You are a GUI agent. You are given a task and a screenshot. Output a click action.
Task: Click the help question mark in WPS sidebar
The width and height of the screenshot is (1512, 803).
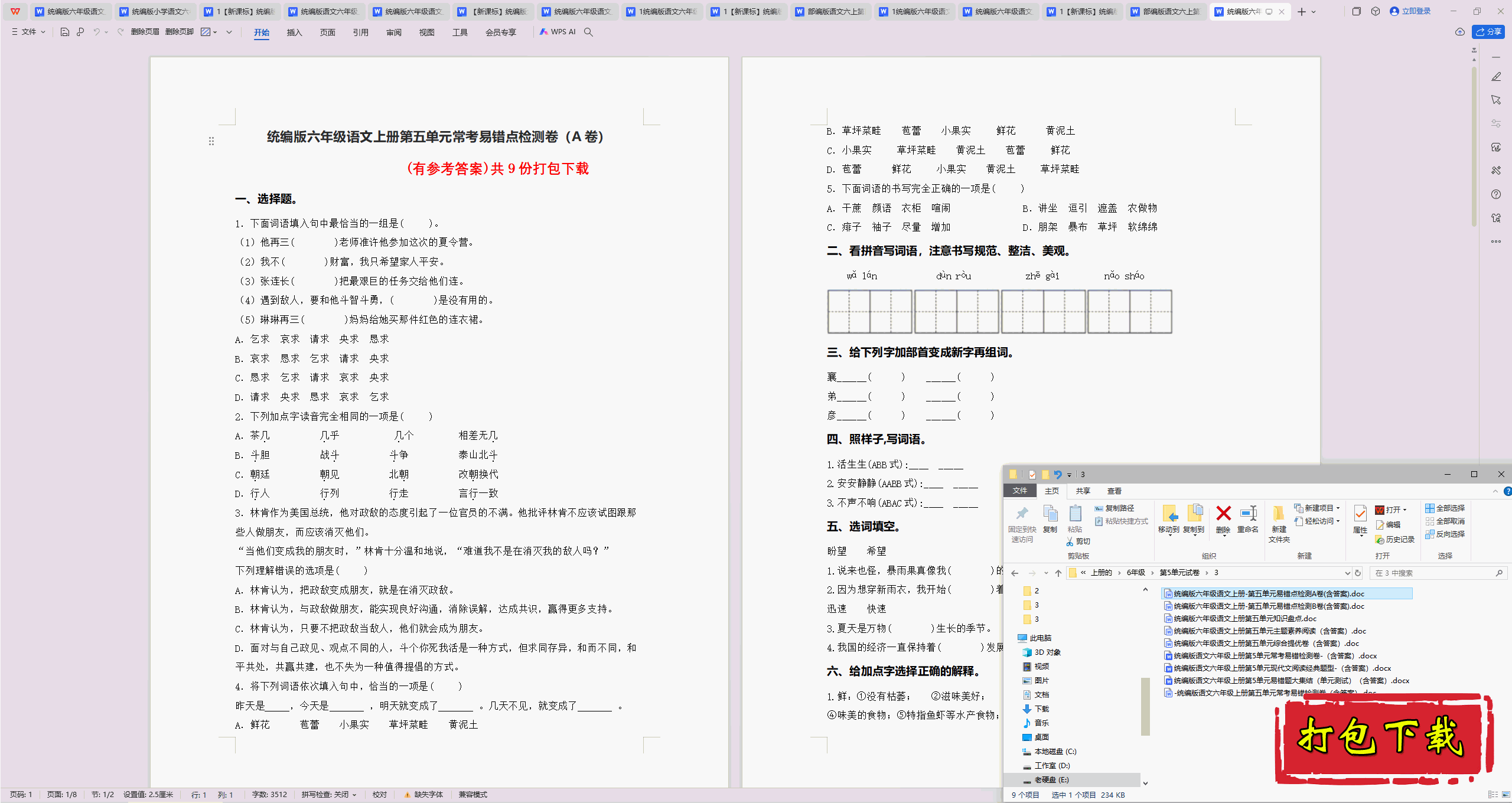(1496, 194)
